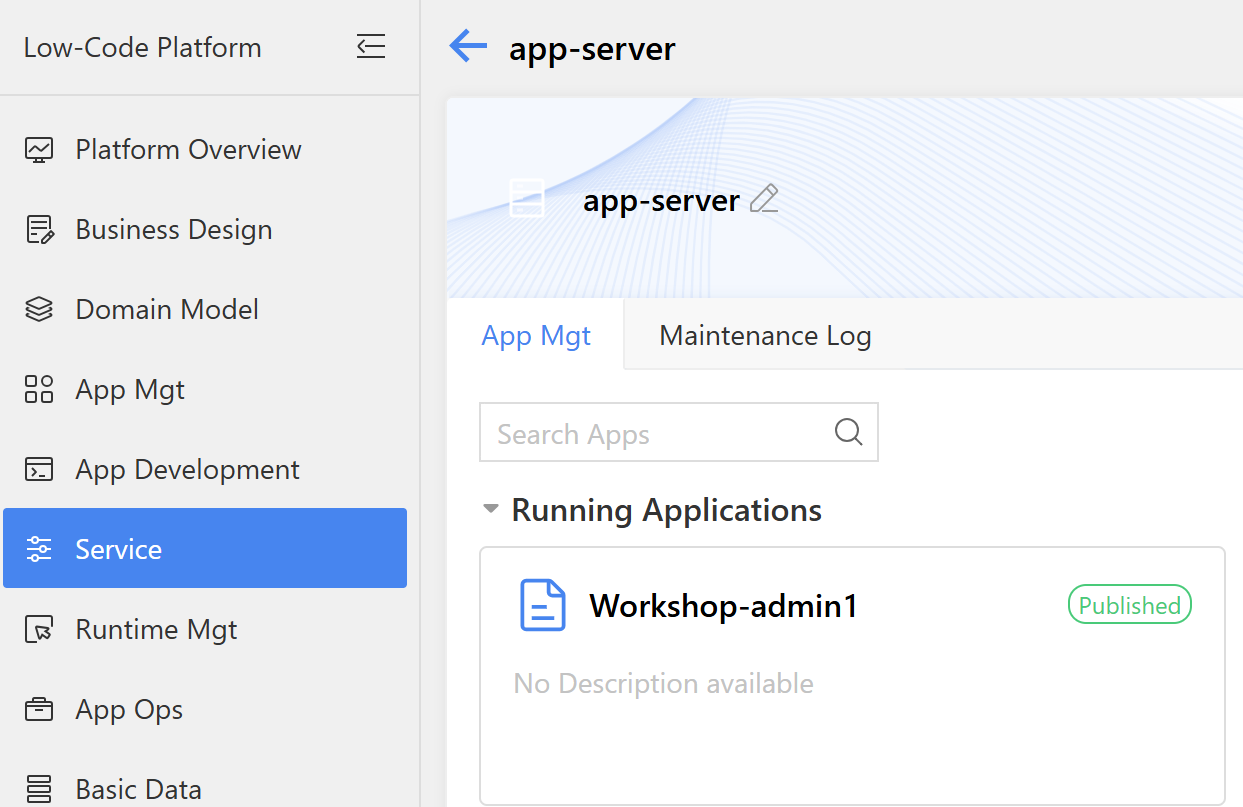Click the Domain Model layers icon
The width and height of the screenshot is (1243, 807).
(39, 310)
